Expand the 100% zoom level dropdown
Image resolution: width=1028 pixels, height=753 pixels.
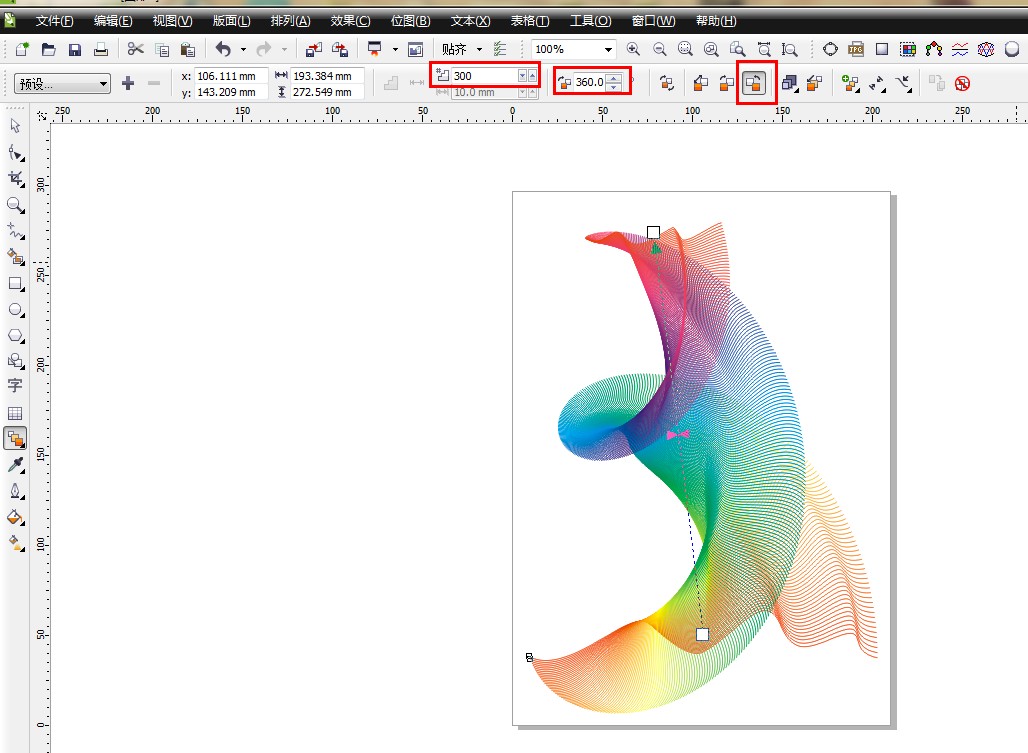click(x=607, y=49)
